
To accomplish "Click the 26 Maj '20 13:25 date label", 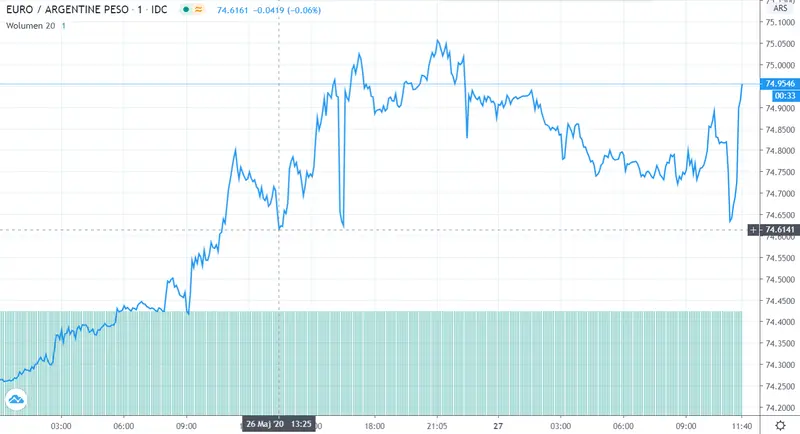I will pyautogui.click(x=277, y=424).
